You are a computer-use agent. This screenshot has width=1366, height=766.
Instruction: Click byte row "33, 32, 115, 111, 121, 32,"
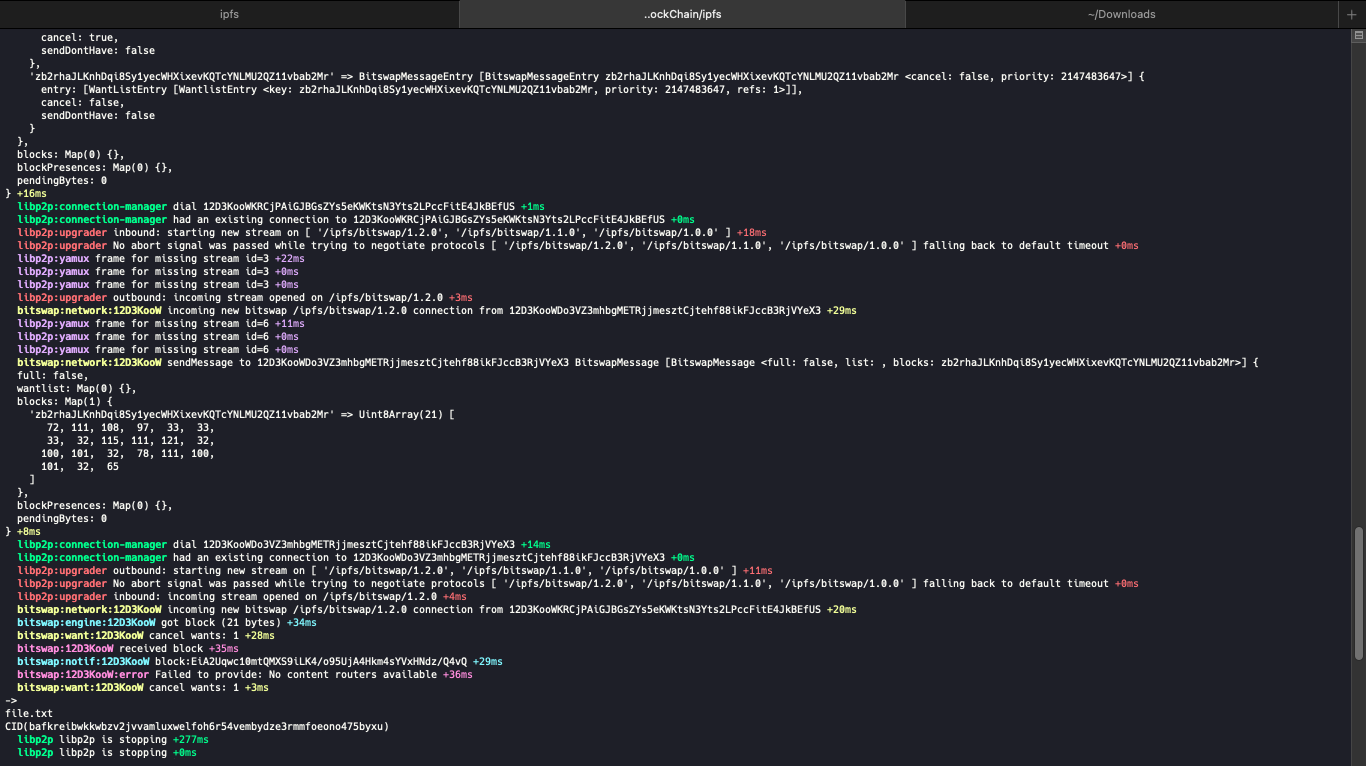130,440
